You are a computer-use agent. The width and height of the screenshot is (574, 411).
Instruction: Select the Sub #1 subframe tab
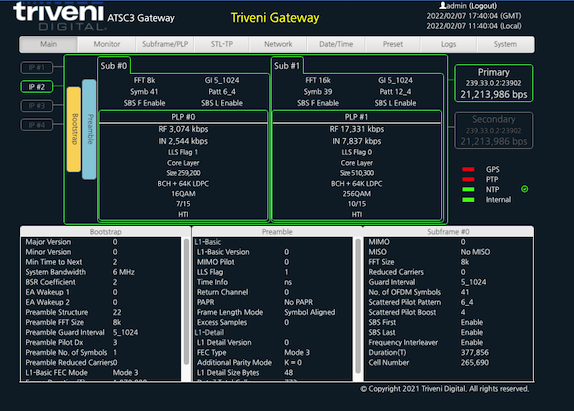coord(287,66)
